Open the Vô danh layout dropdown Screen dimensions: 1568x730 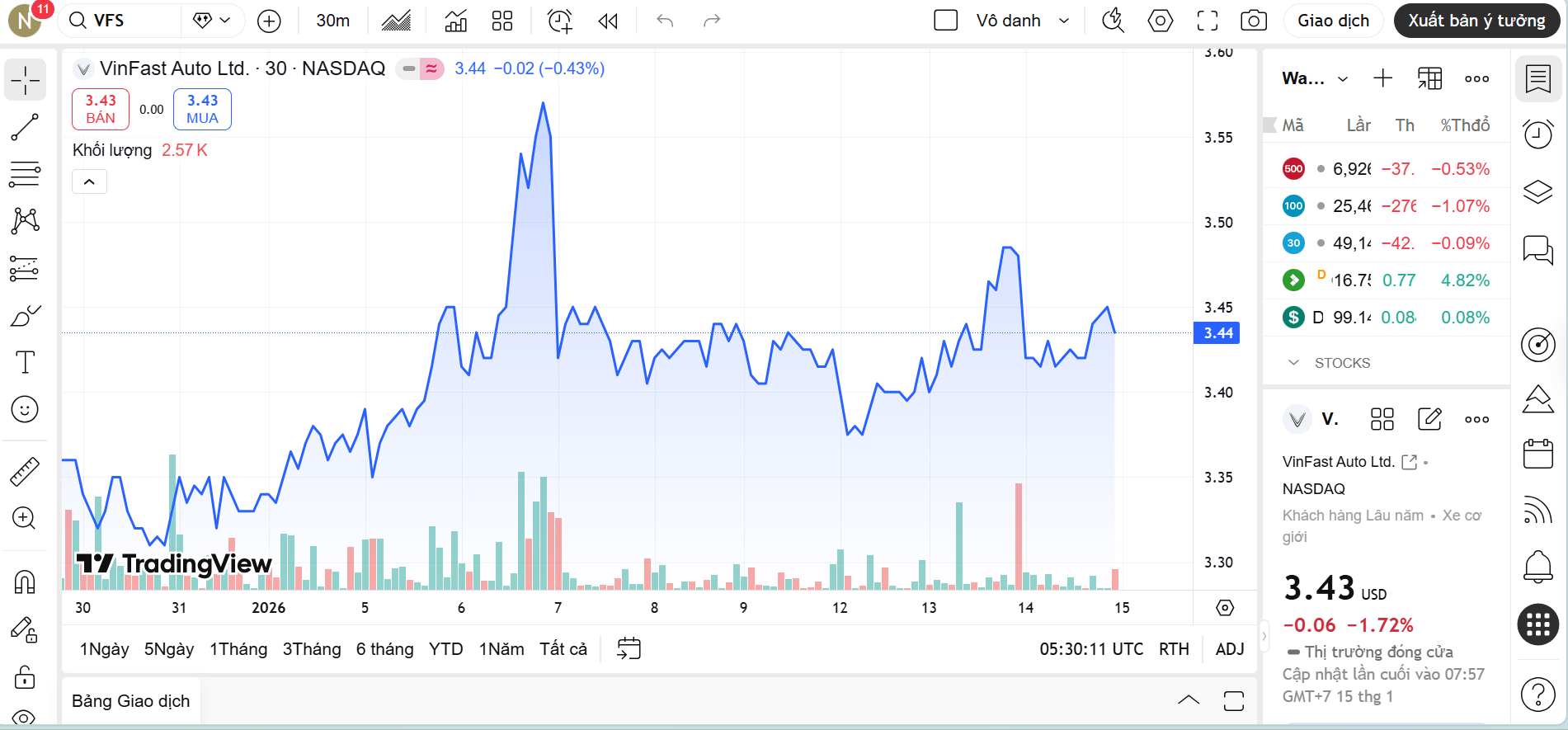[x=1064, y=21]
